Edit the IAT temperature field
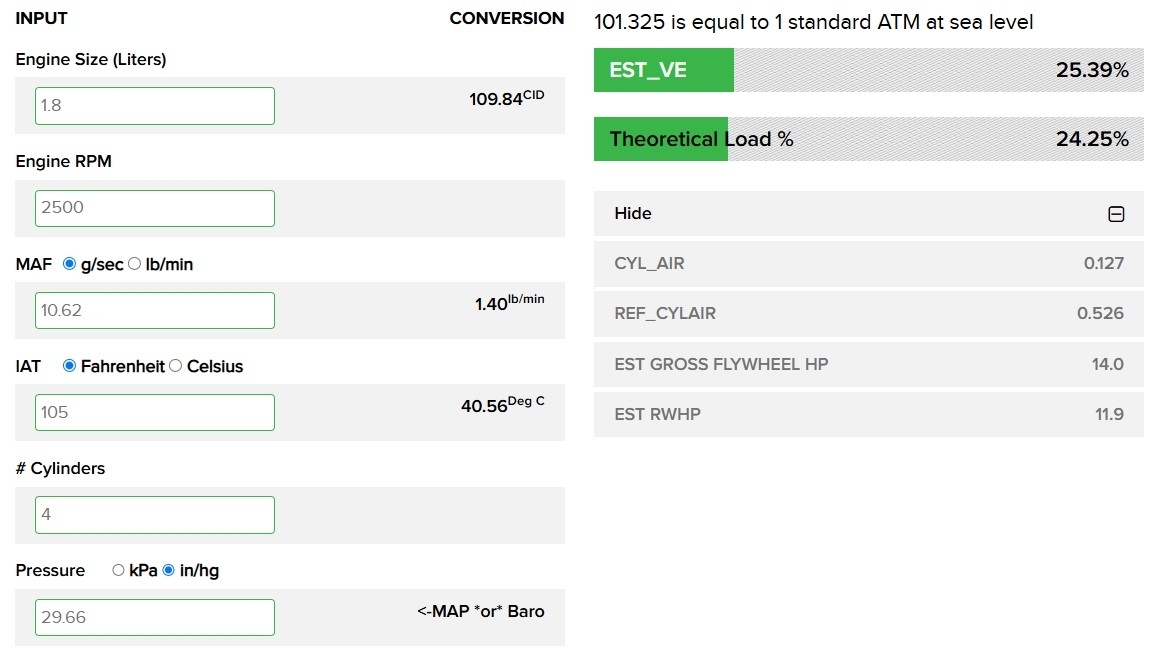Screen dimensions: 1169x655 [x=155, y=412]
